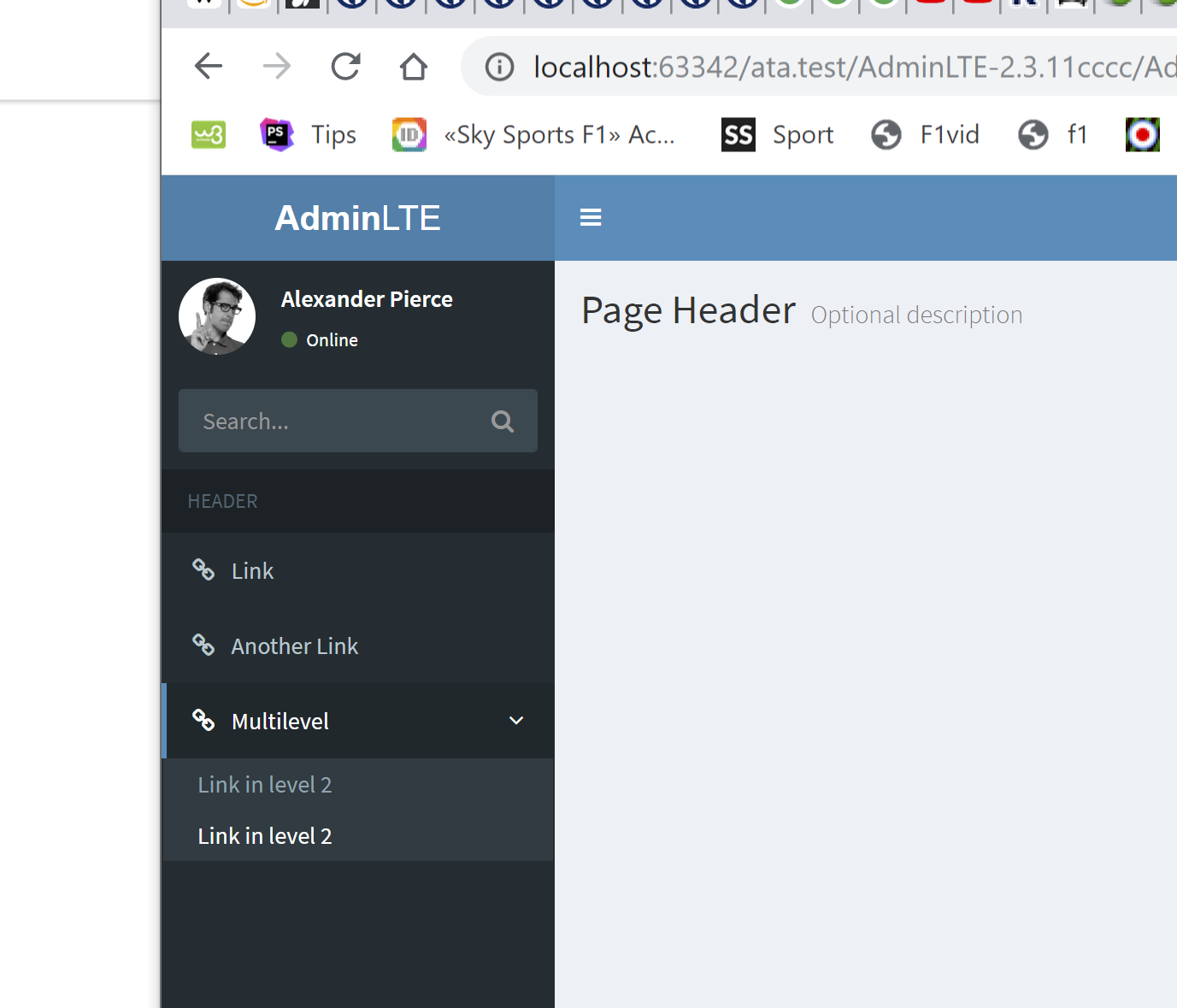The image size is (1177, 1008).
Task: Click Alexander Pierce's profile picture
Action: tap(216, 315)
